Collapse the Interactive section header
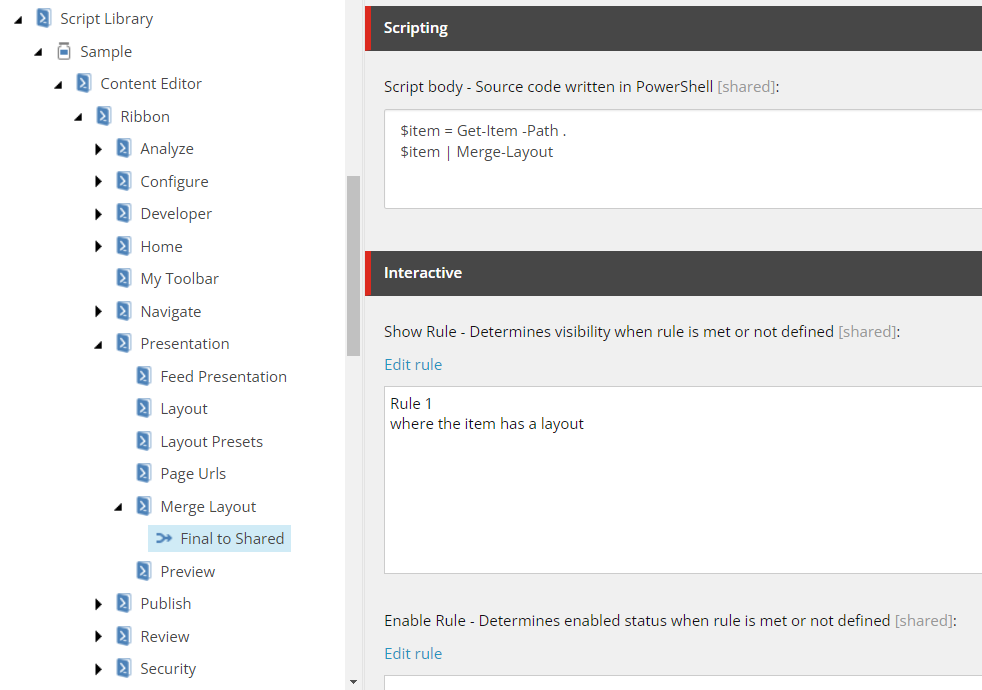Image resolution: width=982 pixels, height=690 pixels. [673, 273]
